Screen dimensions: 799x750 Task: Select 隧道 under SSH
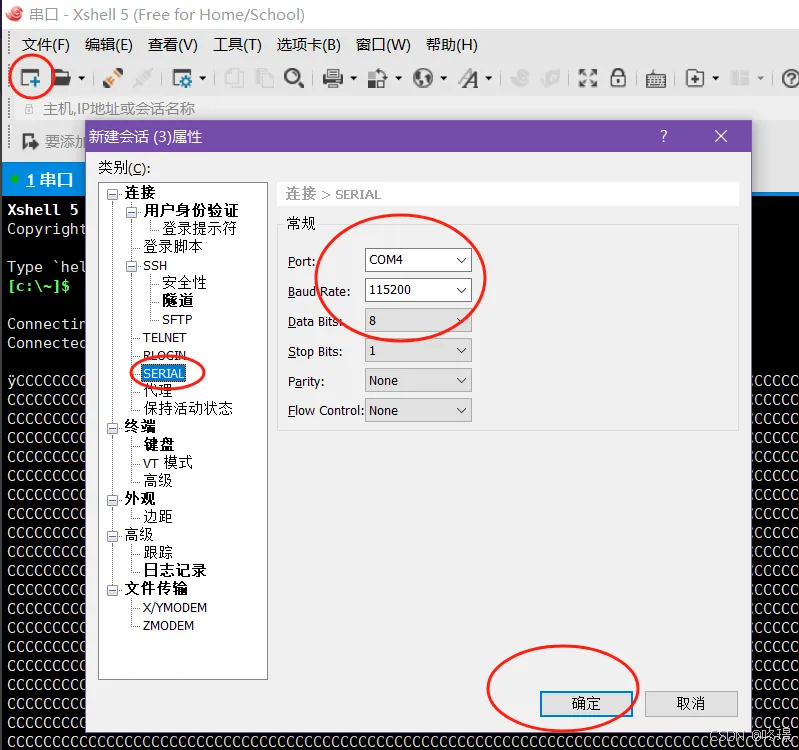(177, 301)
